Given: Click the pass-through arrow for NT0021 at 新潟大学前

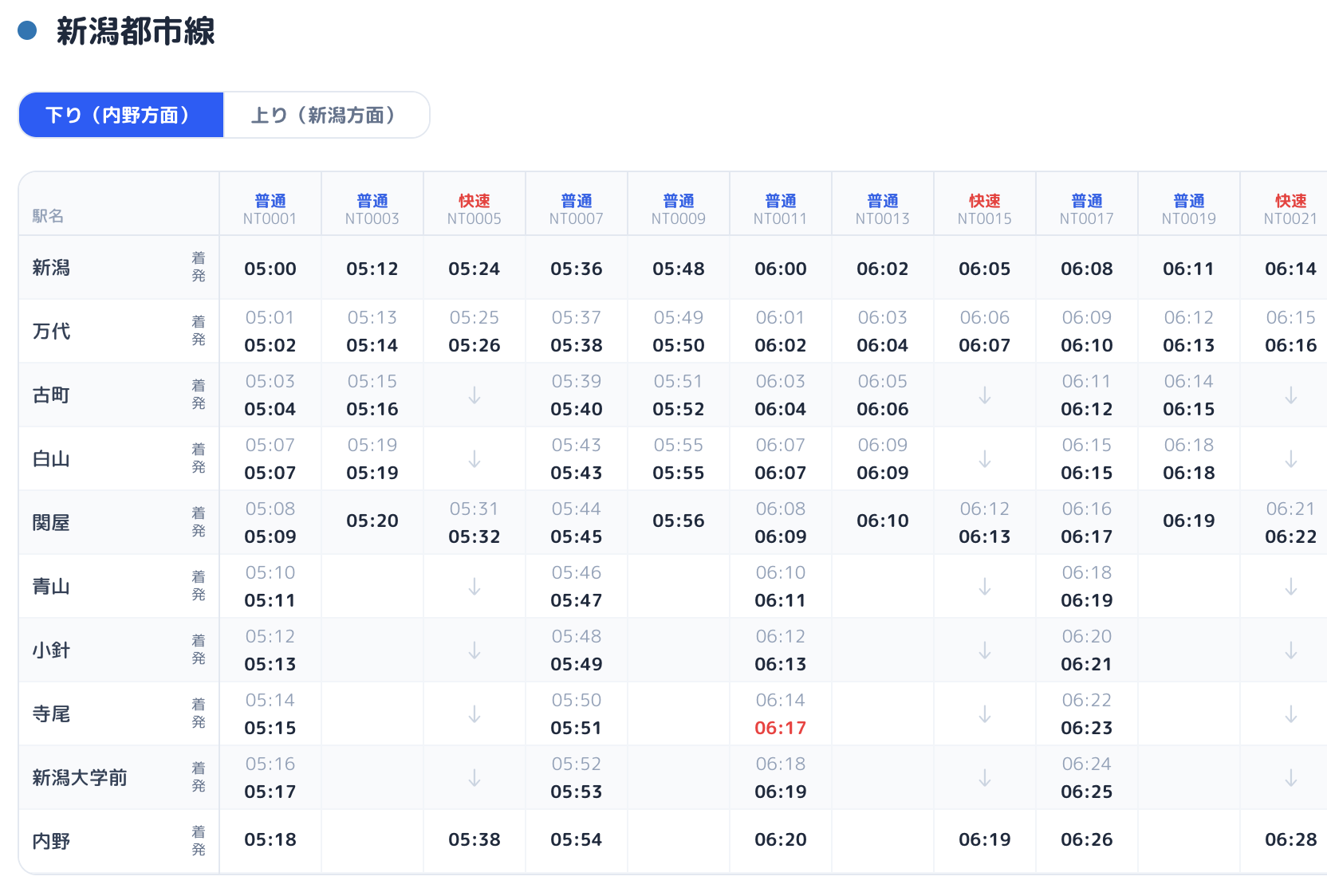Looking at the screenshot, I should coord(1291,778).
